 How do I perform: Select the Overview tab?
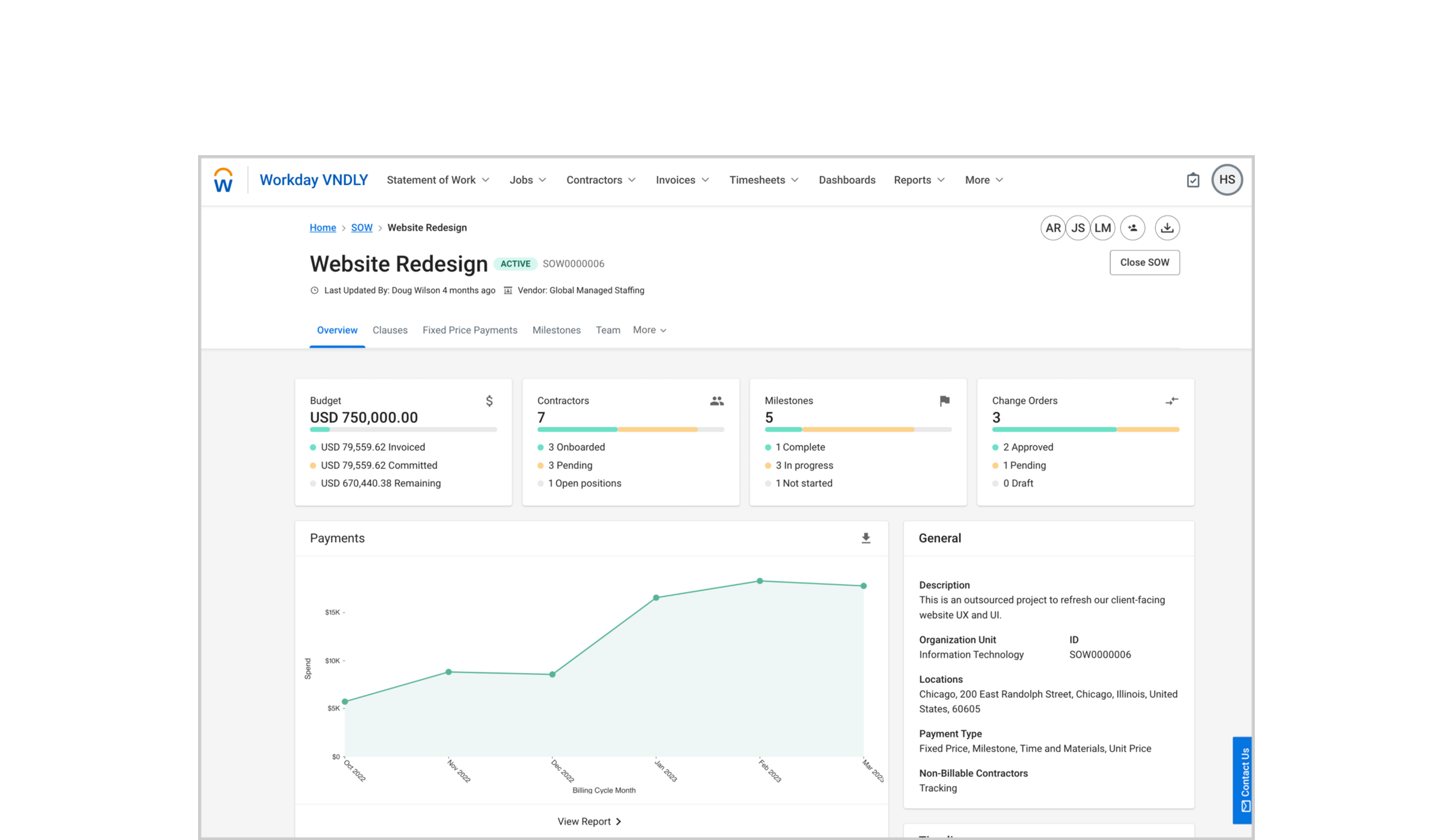(337, 330)
